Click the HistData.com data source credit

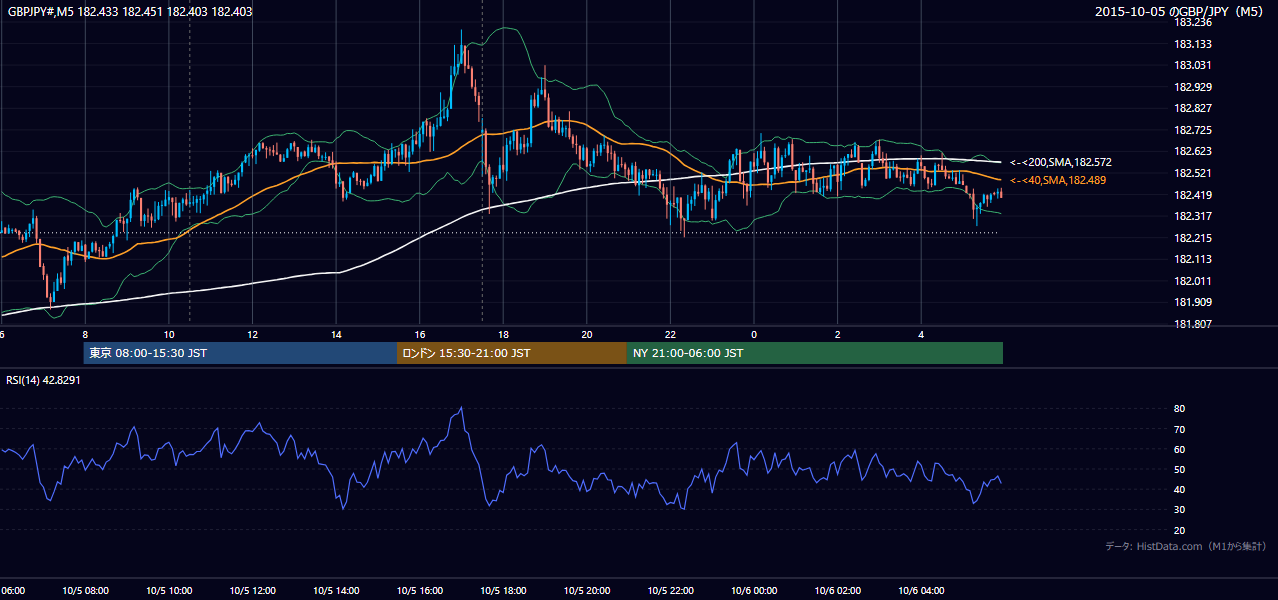click(x=1186, y=546)
